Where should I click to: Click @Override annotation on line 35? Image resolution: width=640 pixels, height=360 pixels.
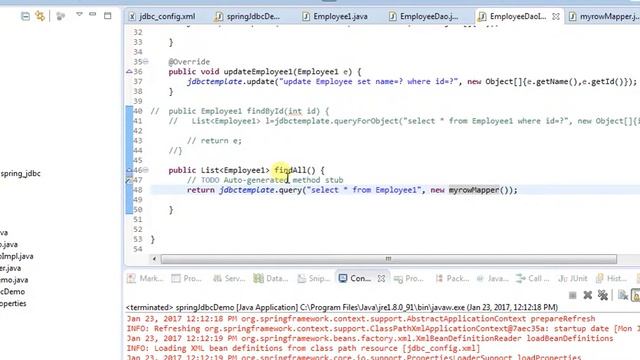(x=189, y=62)
